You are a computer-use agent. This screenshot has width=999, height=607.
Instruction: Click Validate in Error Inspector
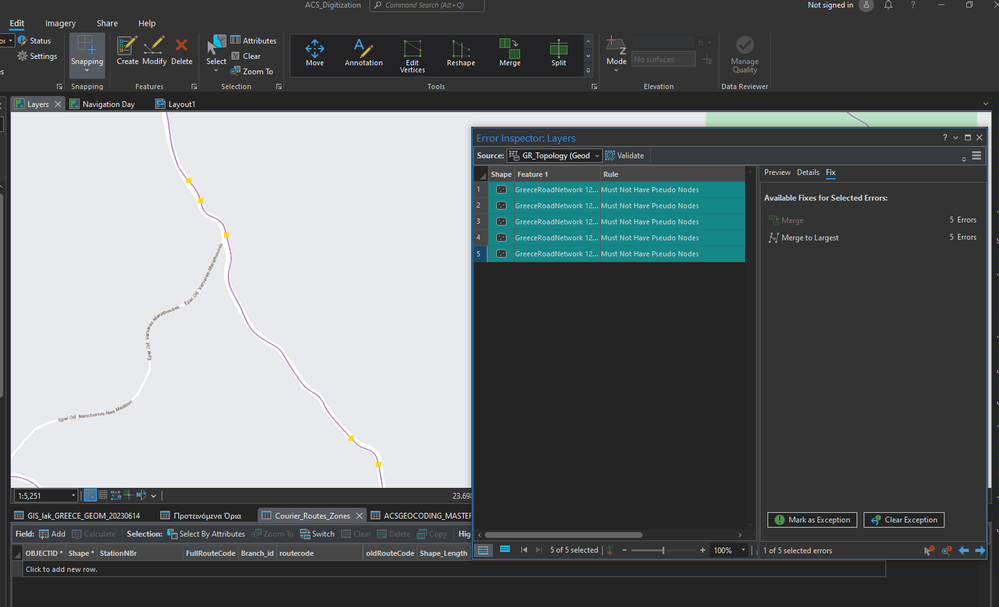625,156
